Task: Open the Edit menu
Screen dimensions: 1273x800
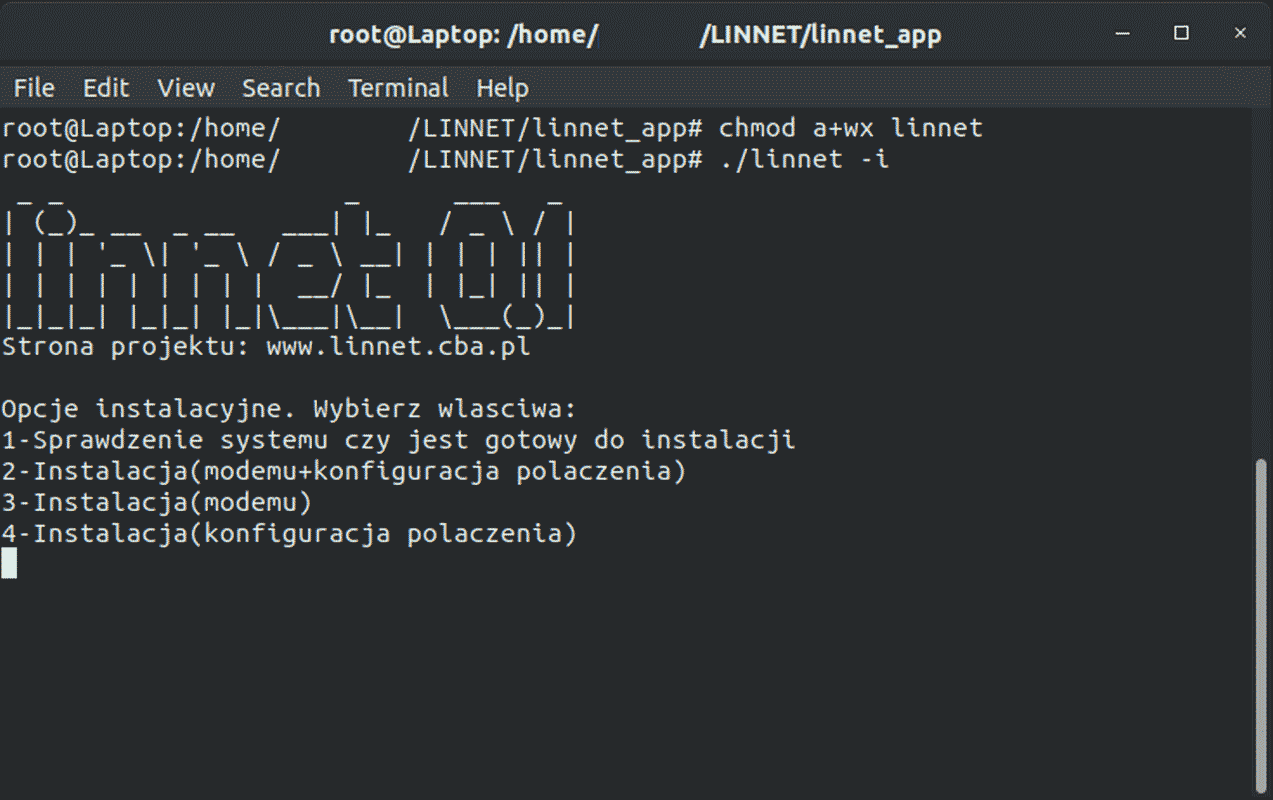Action: pos(106,88)
